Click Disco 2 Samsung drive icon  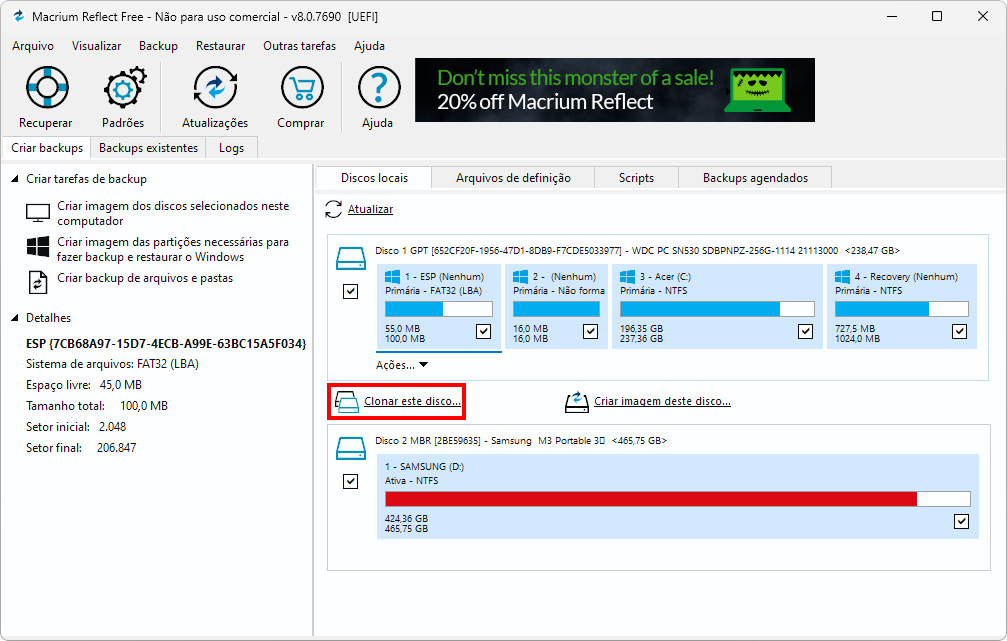tap(351, 448)
